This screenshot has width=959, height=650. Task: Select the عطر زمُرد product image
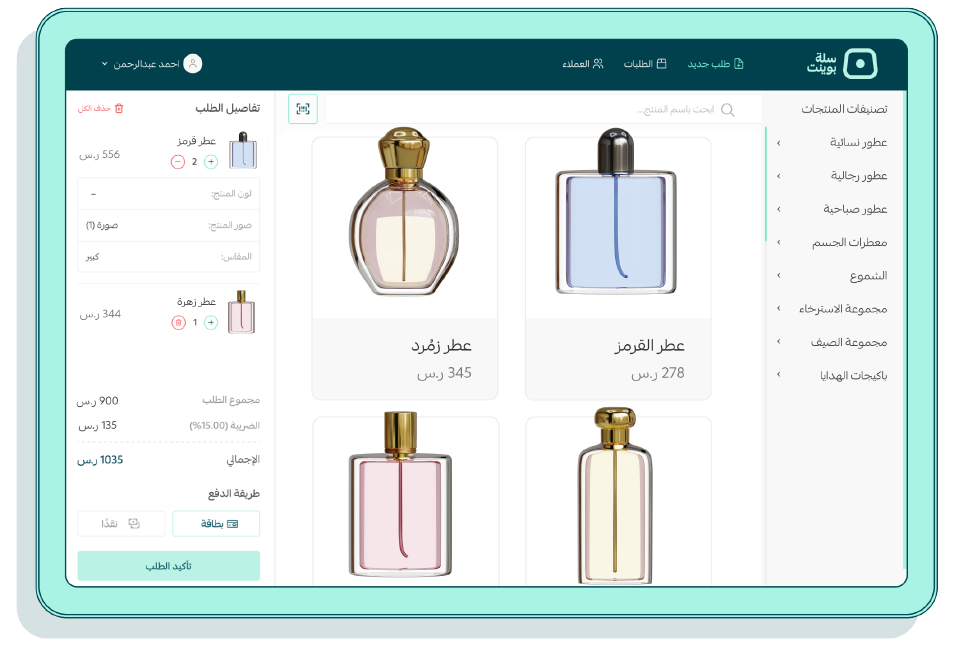pos(404,212)
